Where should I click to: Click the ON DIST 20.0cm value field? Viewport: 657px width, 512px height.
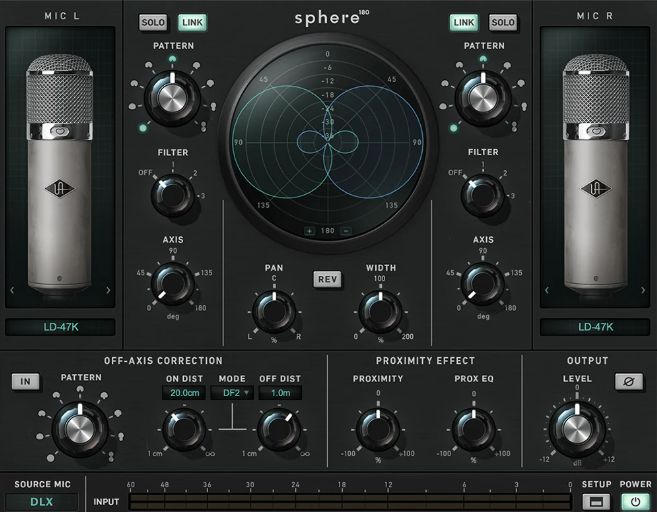(184, 393)
